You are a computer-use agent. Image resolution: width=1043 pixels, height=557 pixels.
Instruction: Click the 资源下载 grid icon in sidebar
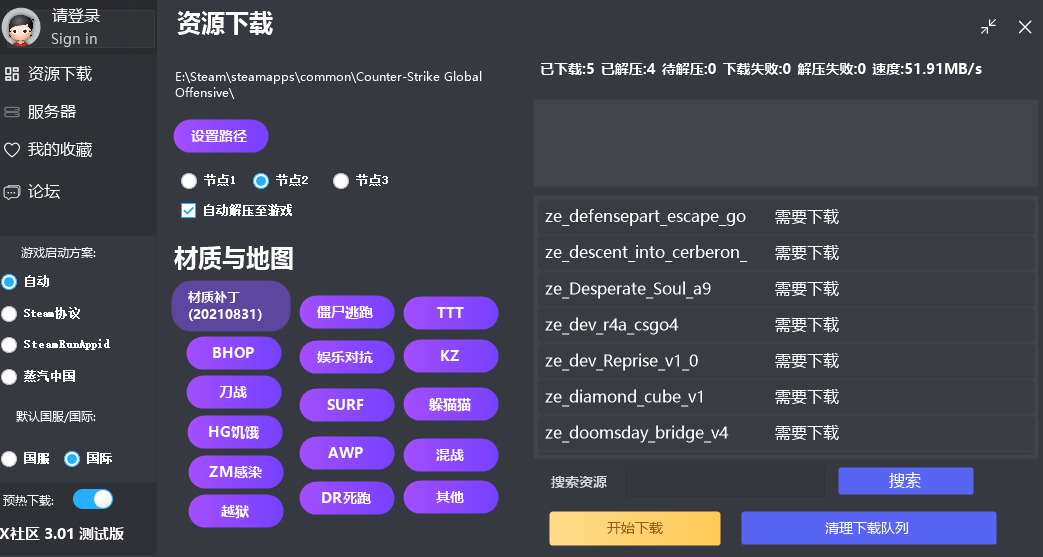tap(12, 74)
